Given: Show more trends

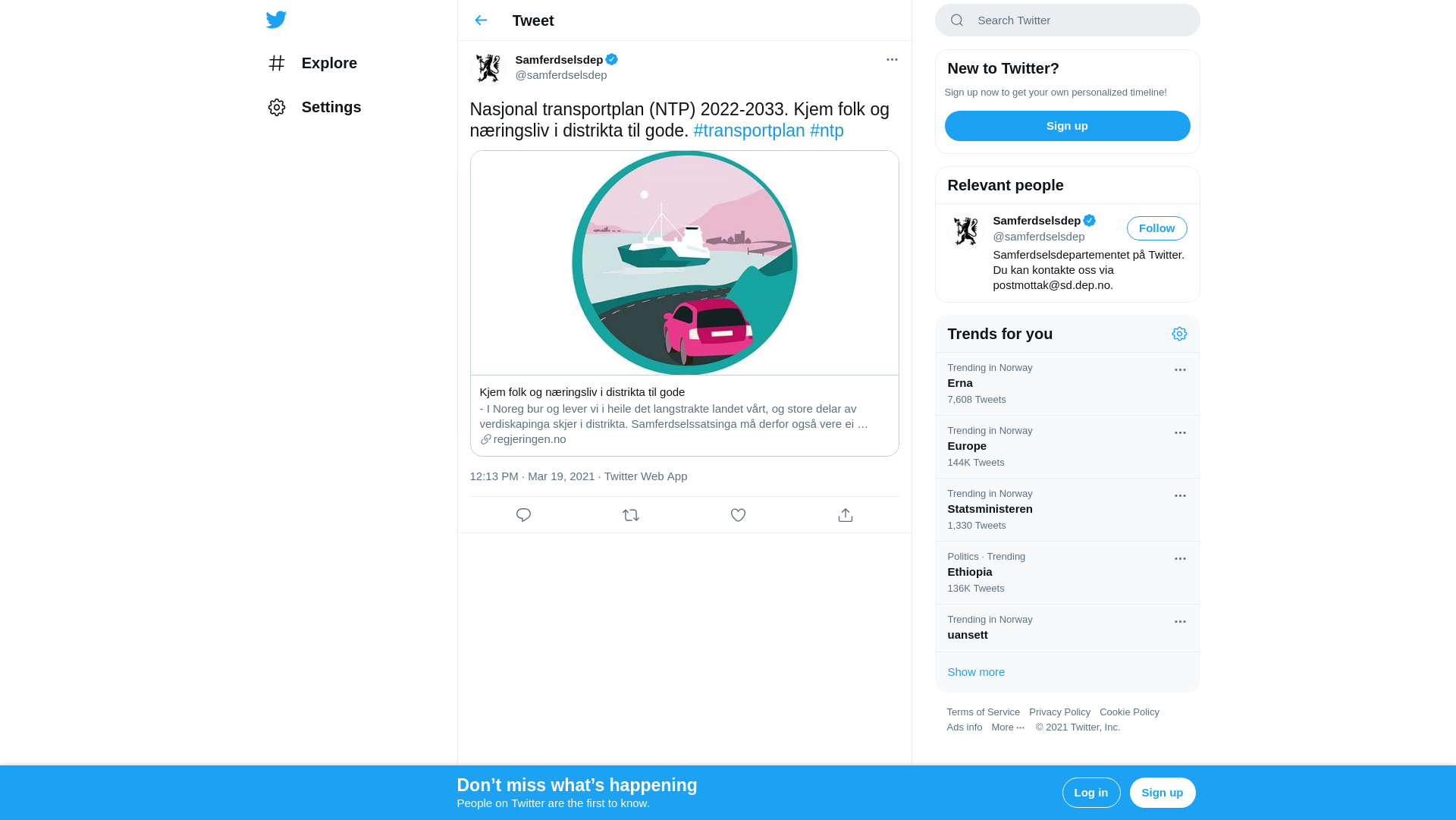Looking at the screenshot, I should pyautogui.click(x=976, y=672).
